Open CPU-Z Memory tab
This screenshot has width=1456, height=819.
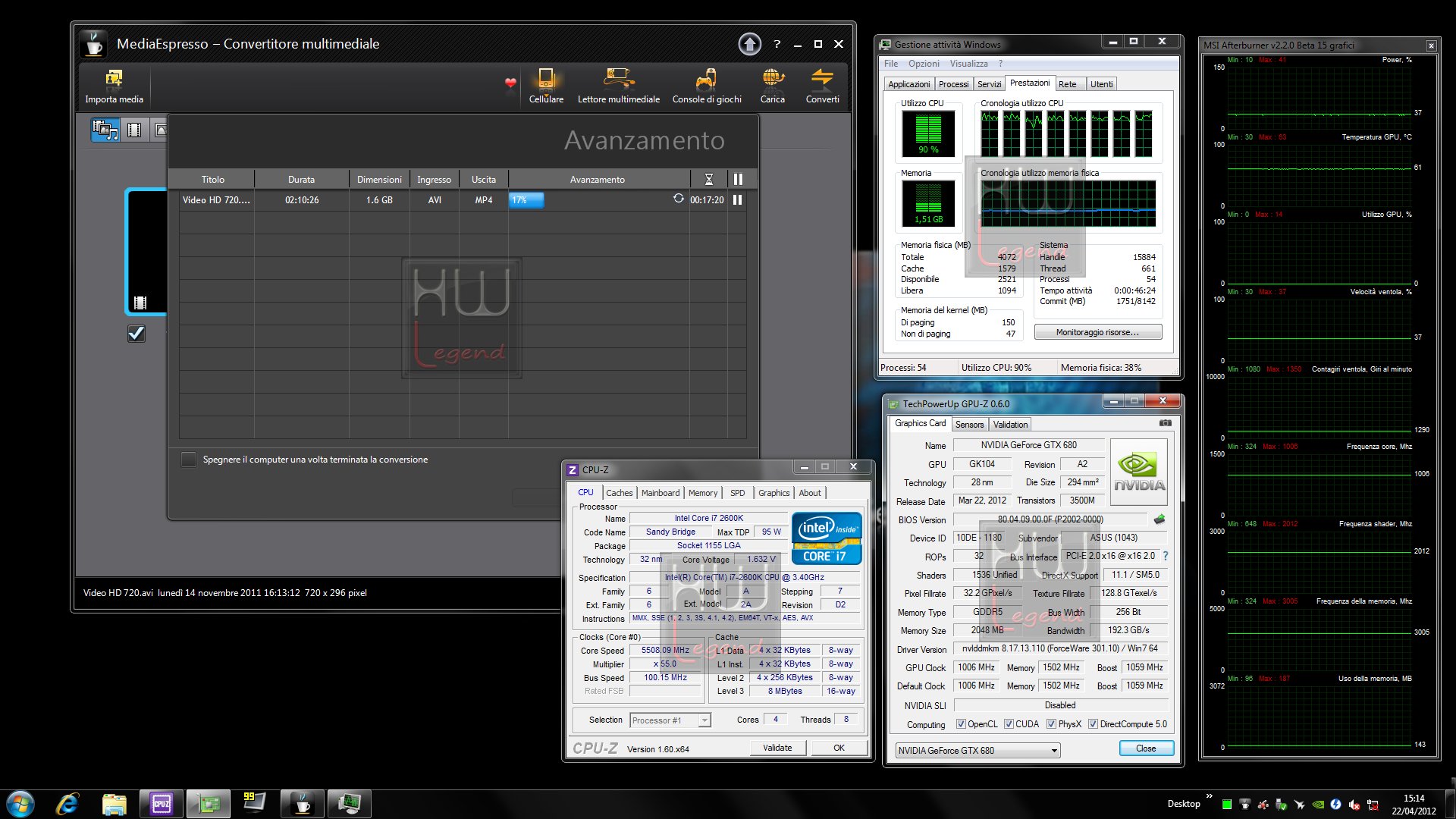click(x=703, y=493)
